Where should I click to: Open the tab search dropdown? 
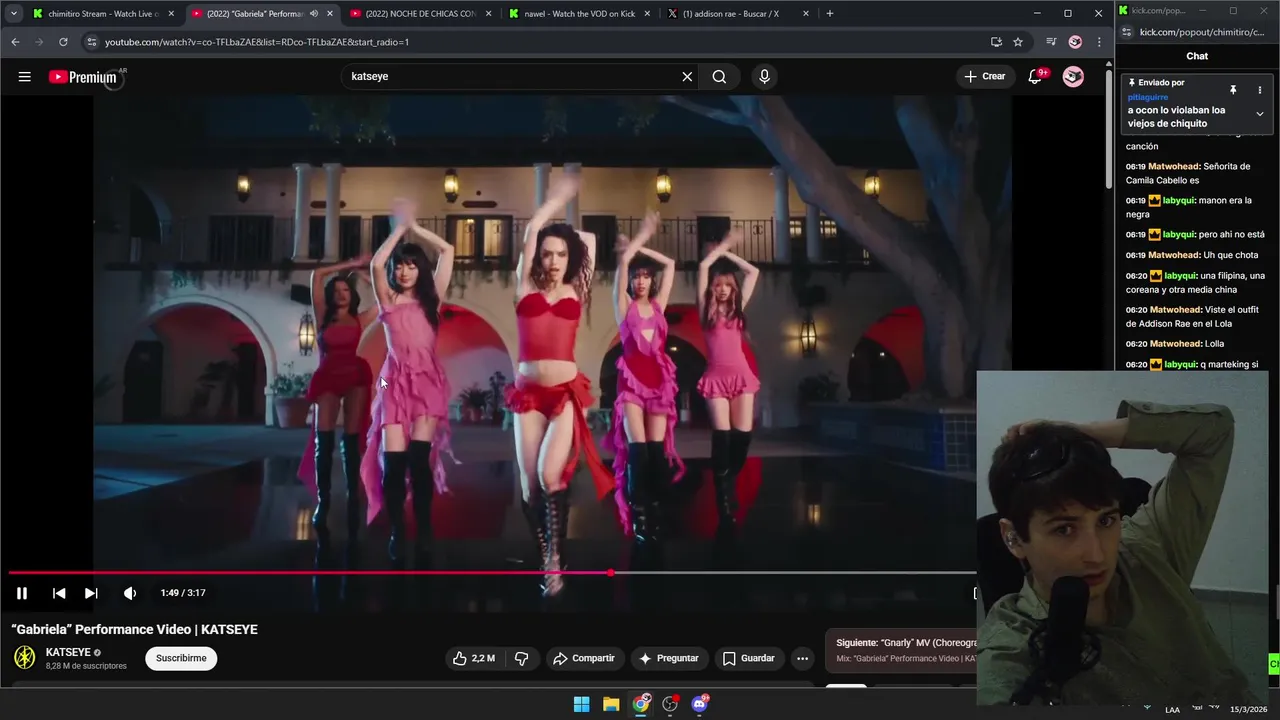click(x=13, y=14)
